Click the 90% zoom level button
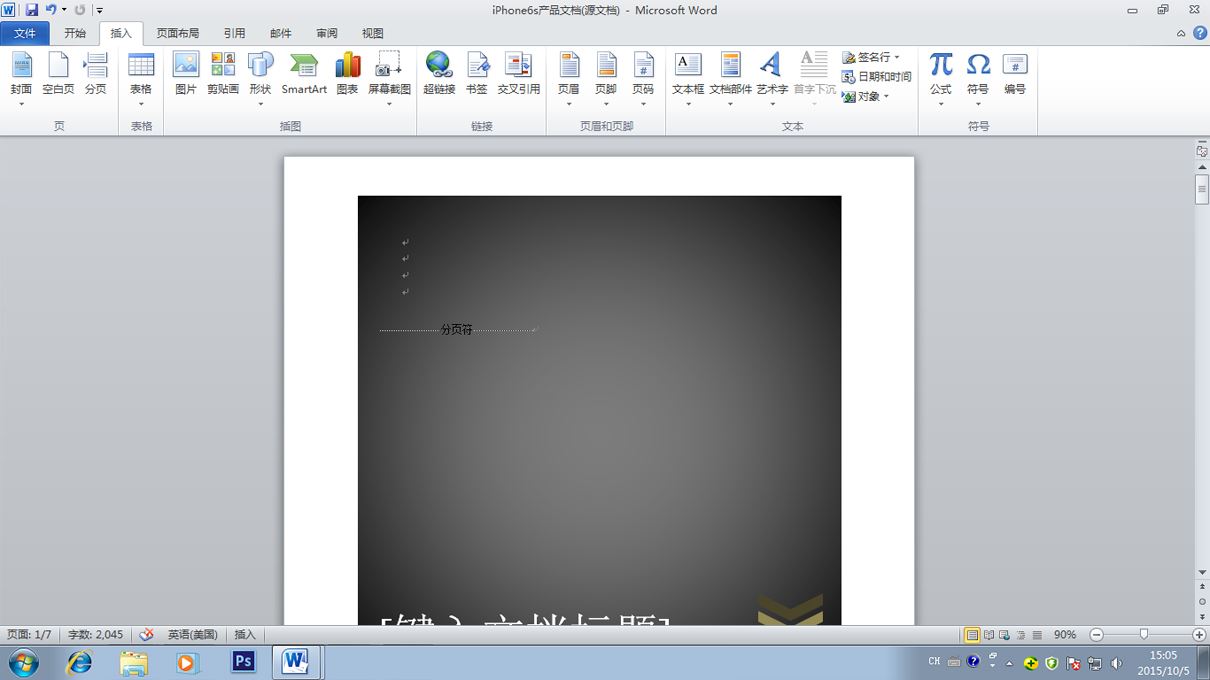Image resolution: width=1210 pixels, height=680 pixels. click(1065, 635)
